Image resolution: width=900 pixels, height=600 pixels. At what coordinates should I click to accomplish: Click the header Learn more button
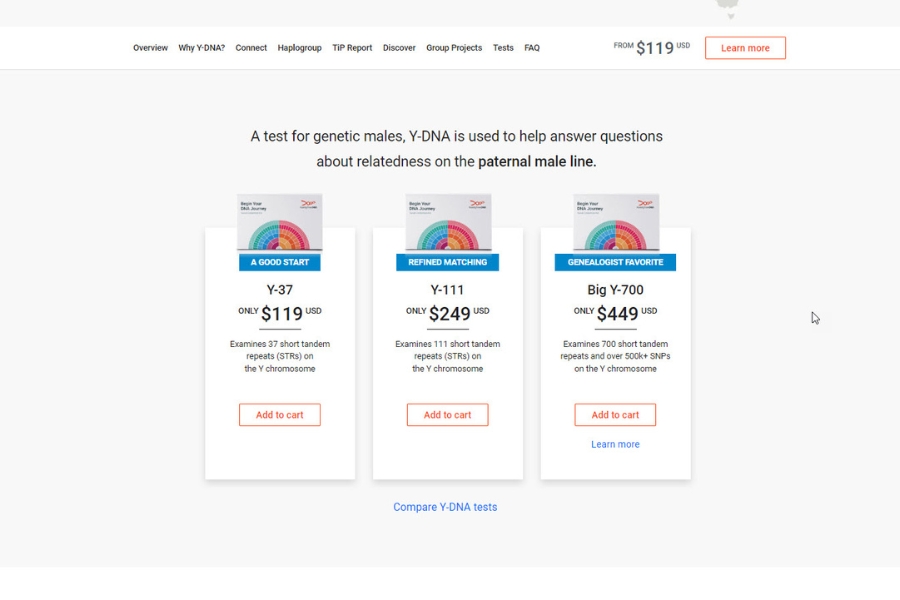(745, 48)
